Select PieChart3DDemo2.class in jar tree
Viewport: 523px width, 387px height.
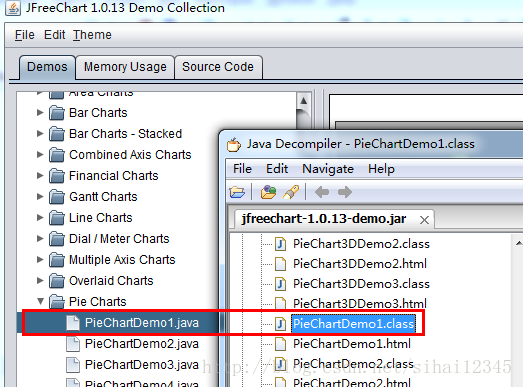[361, 244]
